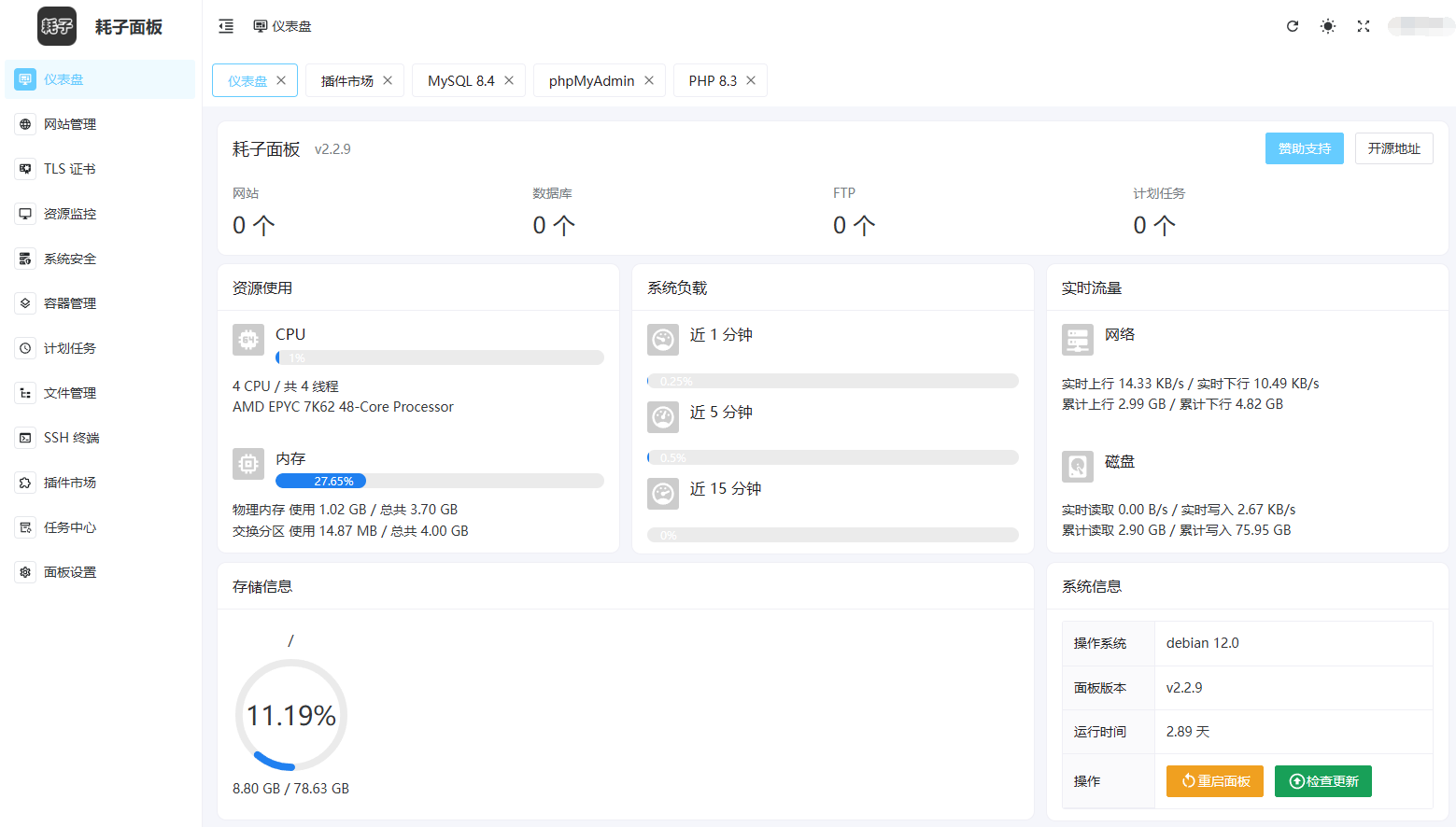Open 系统安全 settings
Viewport: 1456px width, 827px height.
pyautogui.click(x=70, y=259)
